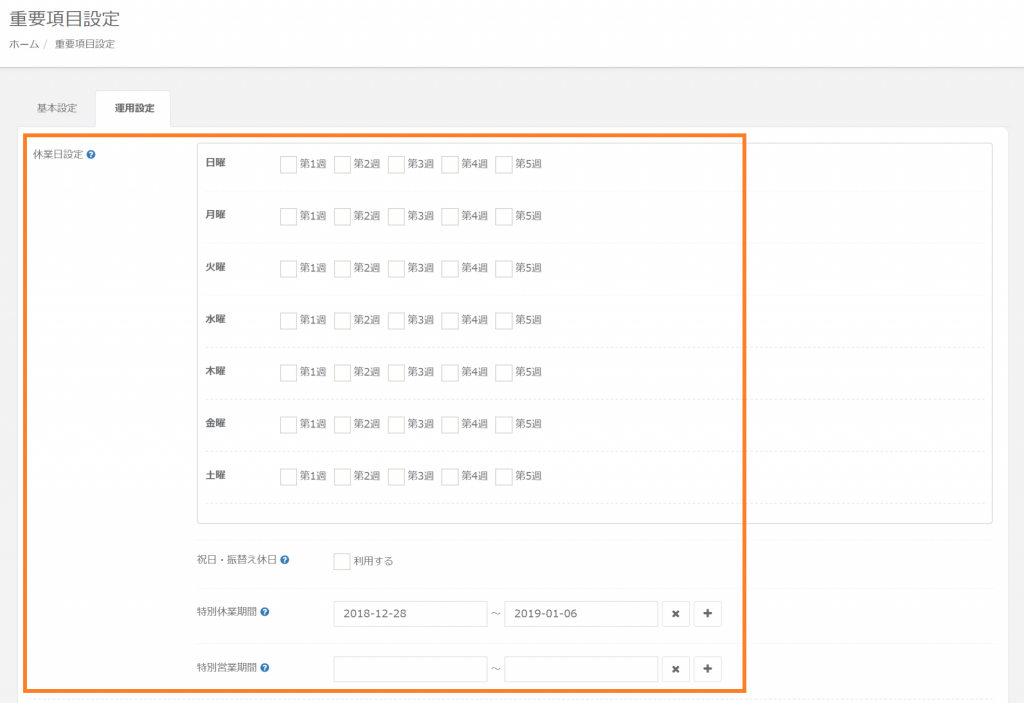1024x703 pixels.
Task: Check 第1週 for 日曜
Action: coord(288,164)
